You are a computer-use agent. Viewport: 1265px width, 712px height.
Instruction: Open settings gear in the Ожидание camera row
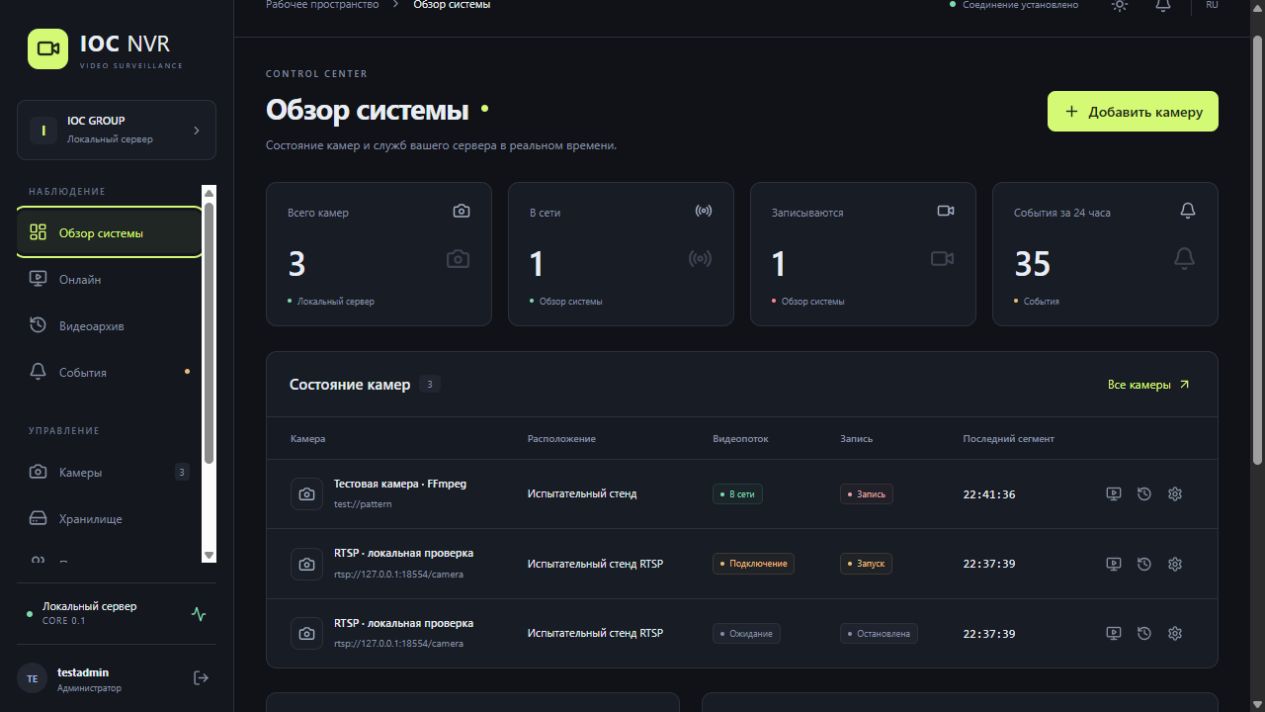(x=1176, y=633)
